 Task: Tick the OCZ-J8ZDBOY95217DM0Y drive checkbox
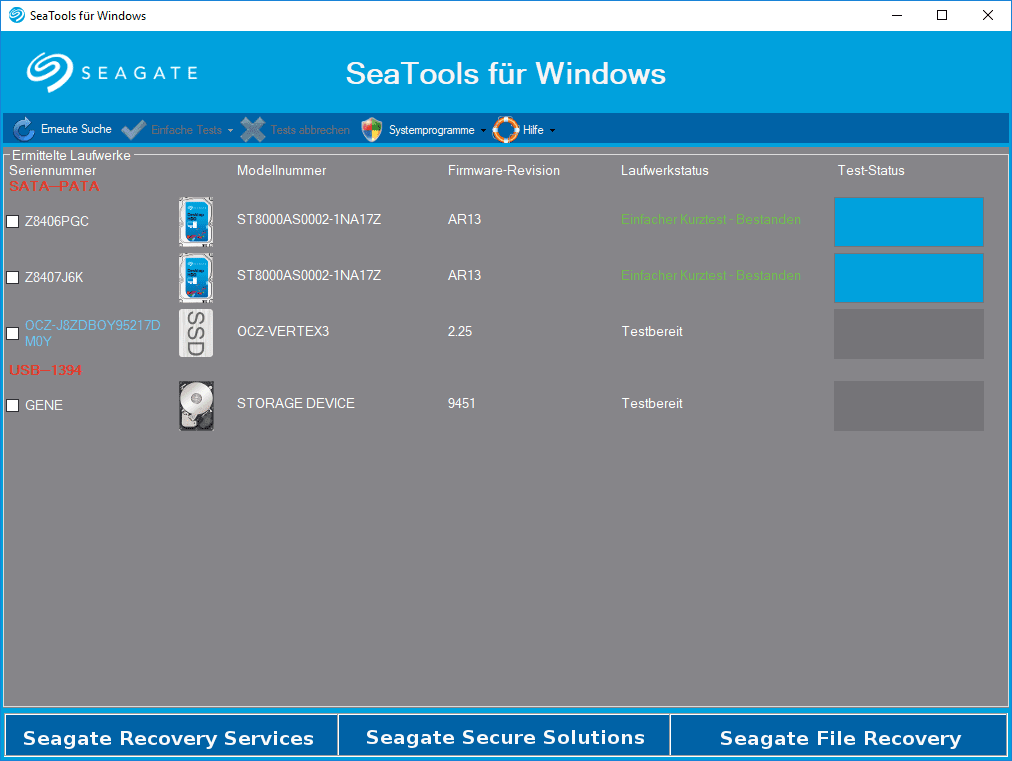(12, 333)
